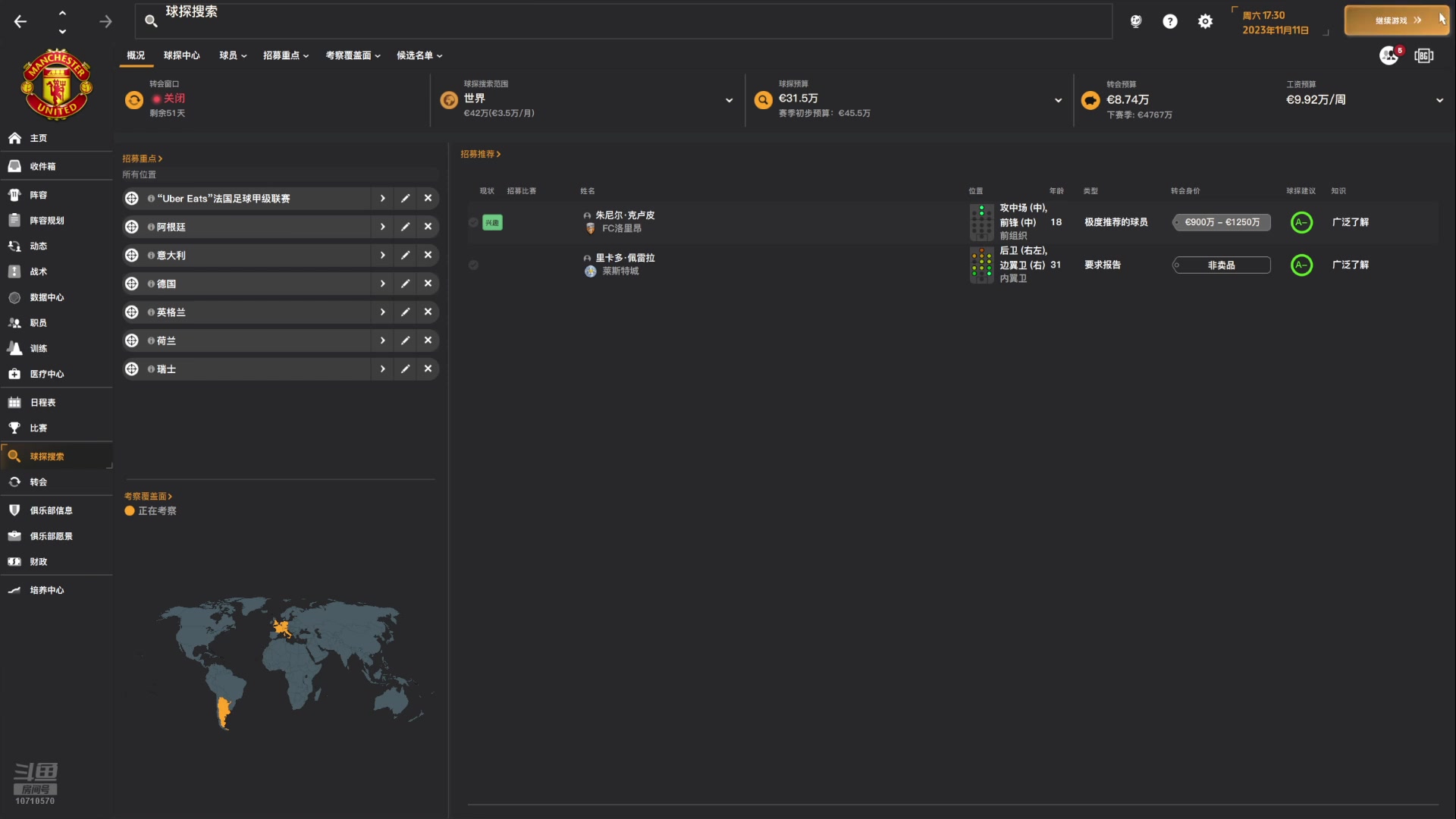Switch to the 概况 overview tab

tap(136, 55)
